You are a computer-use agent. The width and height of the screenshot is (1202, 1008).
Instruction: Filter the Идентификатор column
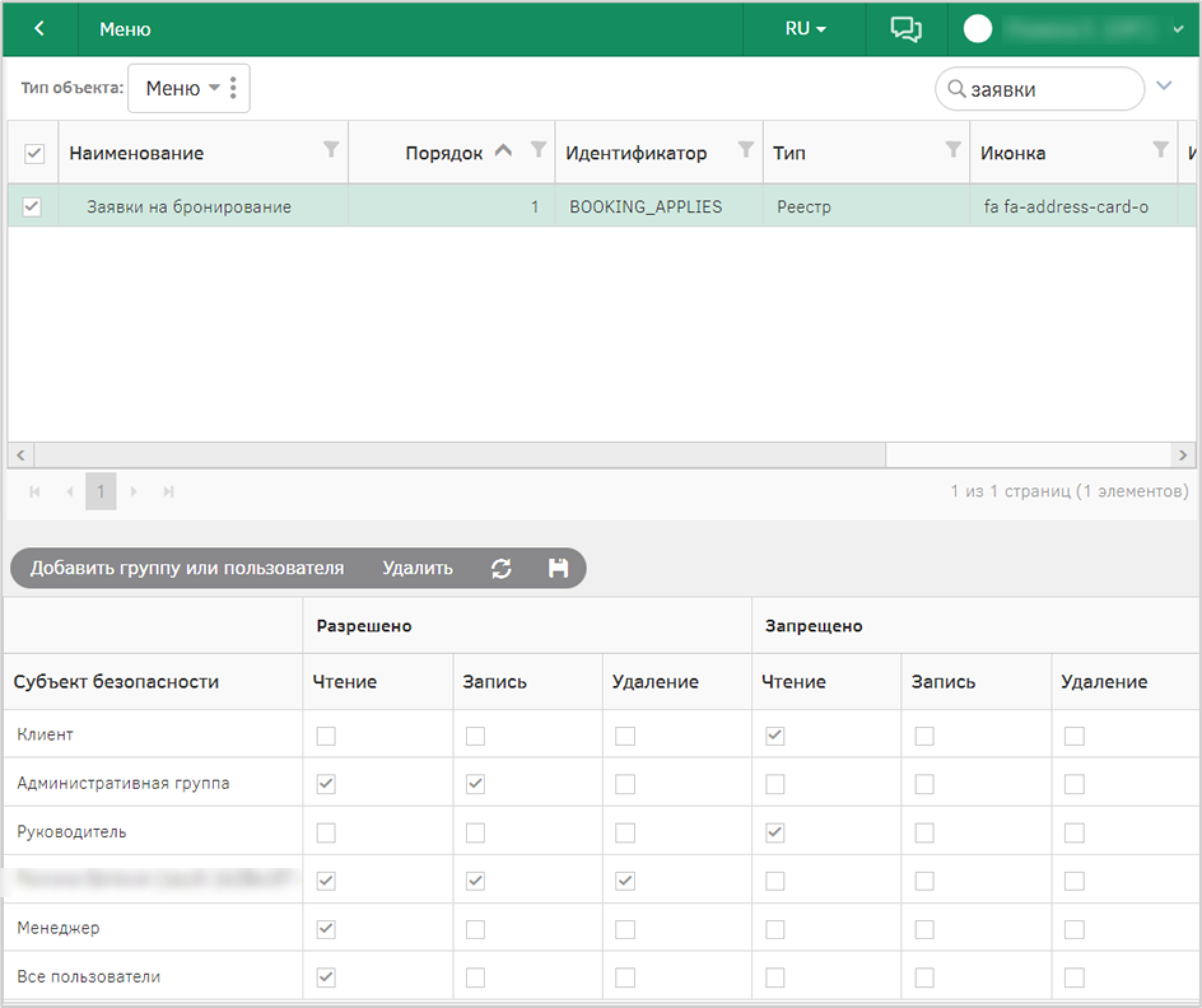(x=746, y=150)
